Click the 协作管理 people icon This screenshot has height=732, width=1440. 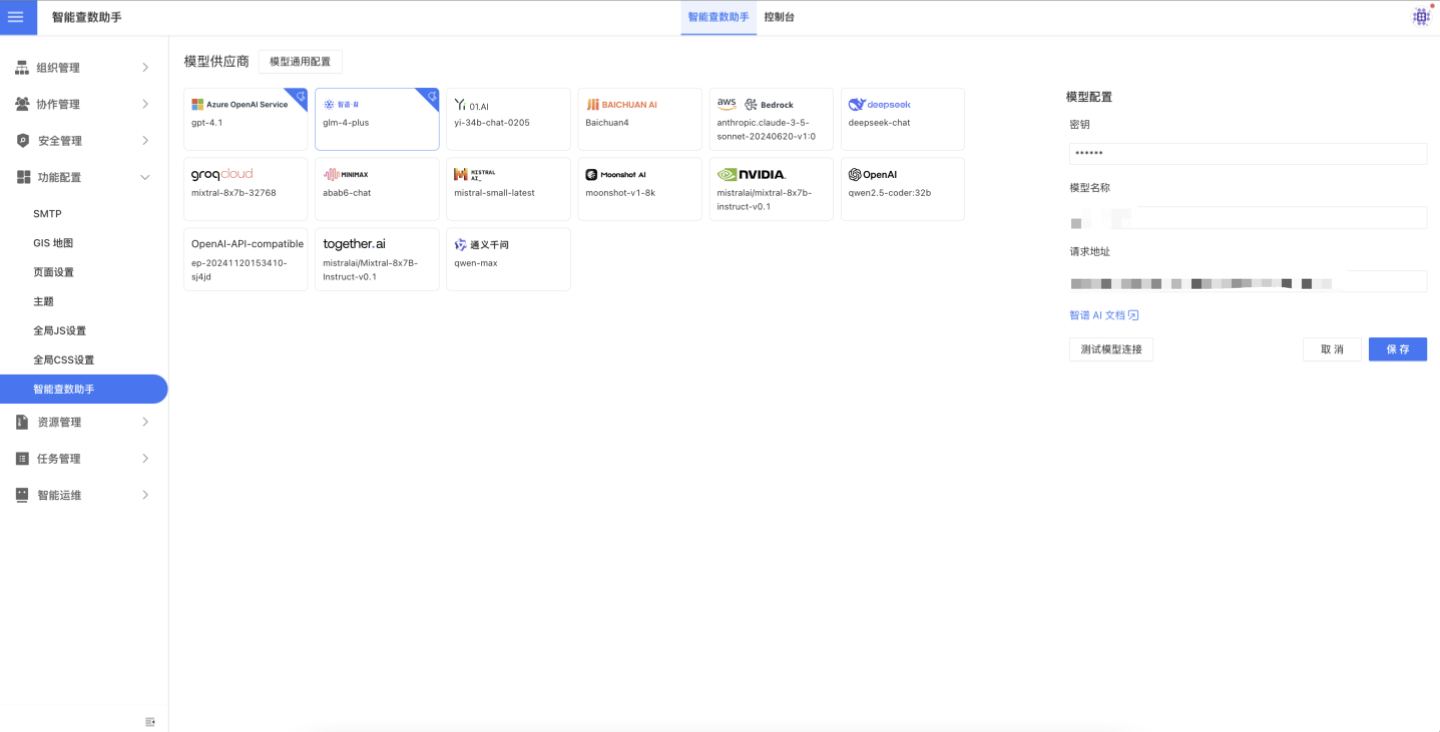point(22,104)
